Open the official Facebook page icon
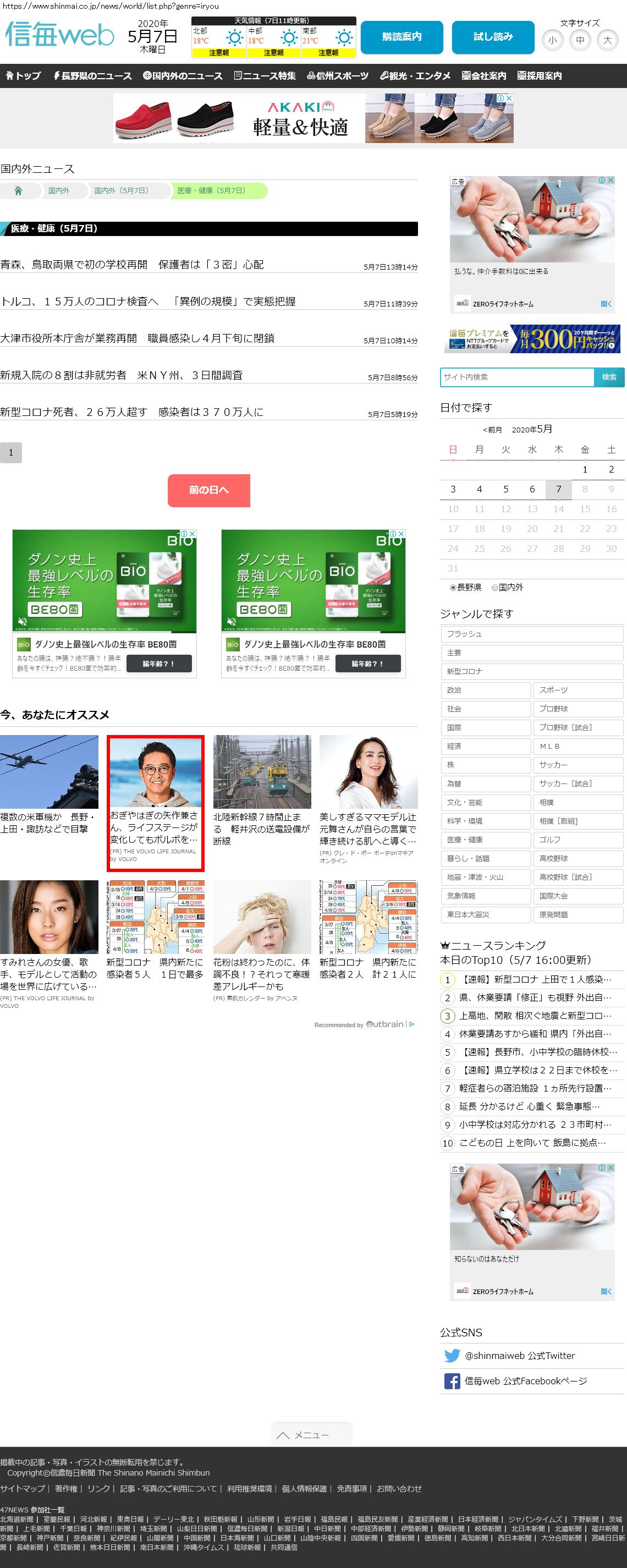The width and height of the screenshot is (627, 1568). [x=452, y=1380]
